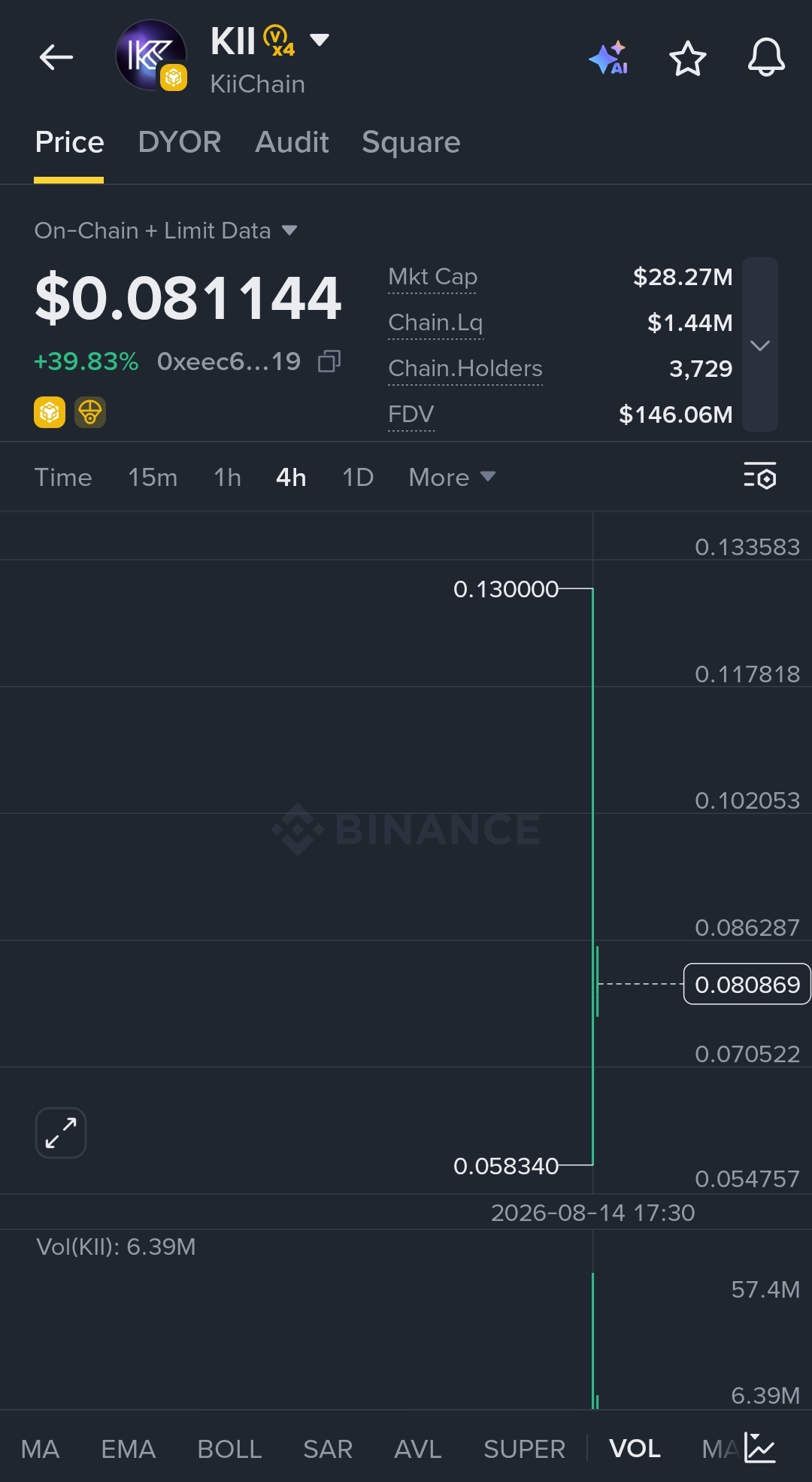This screenshot has height=1482, width=812.
Task: Tap the parachute airdrop badge
Action: coord(90,412)
